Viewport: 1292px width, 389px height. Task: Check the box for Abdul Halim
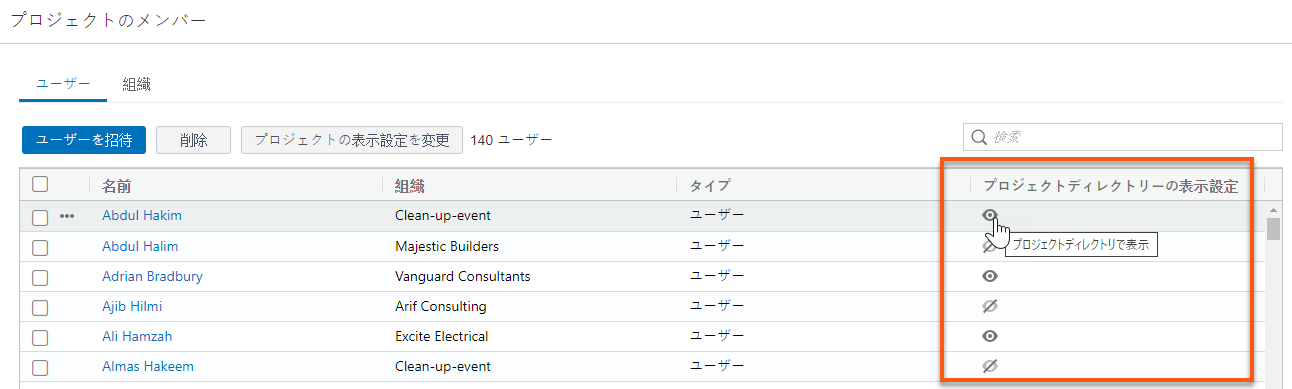click(x=40, y=246)
